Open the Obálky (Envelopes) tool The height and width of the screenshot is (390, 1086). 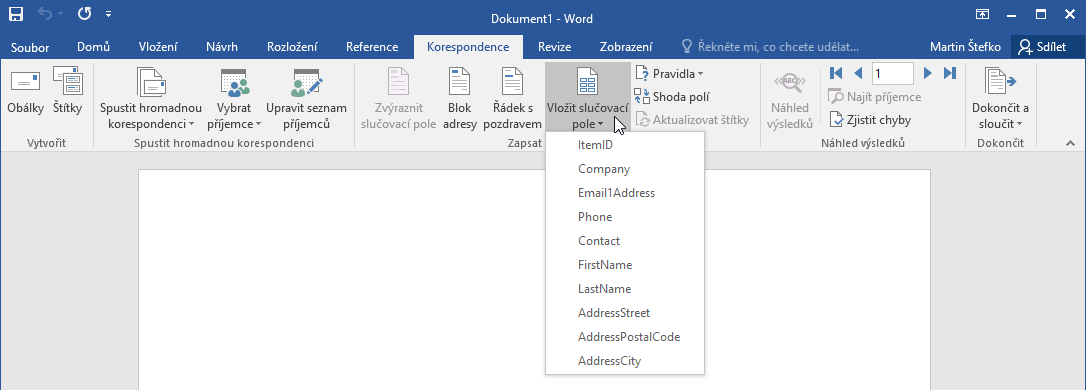point(26,91)
